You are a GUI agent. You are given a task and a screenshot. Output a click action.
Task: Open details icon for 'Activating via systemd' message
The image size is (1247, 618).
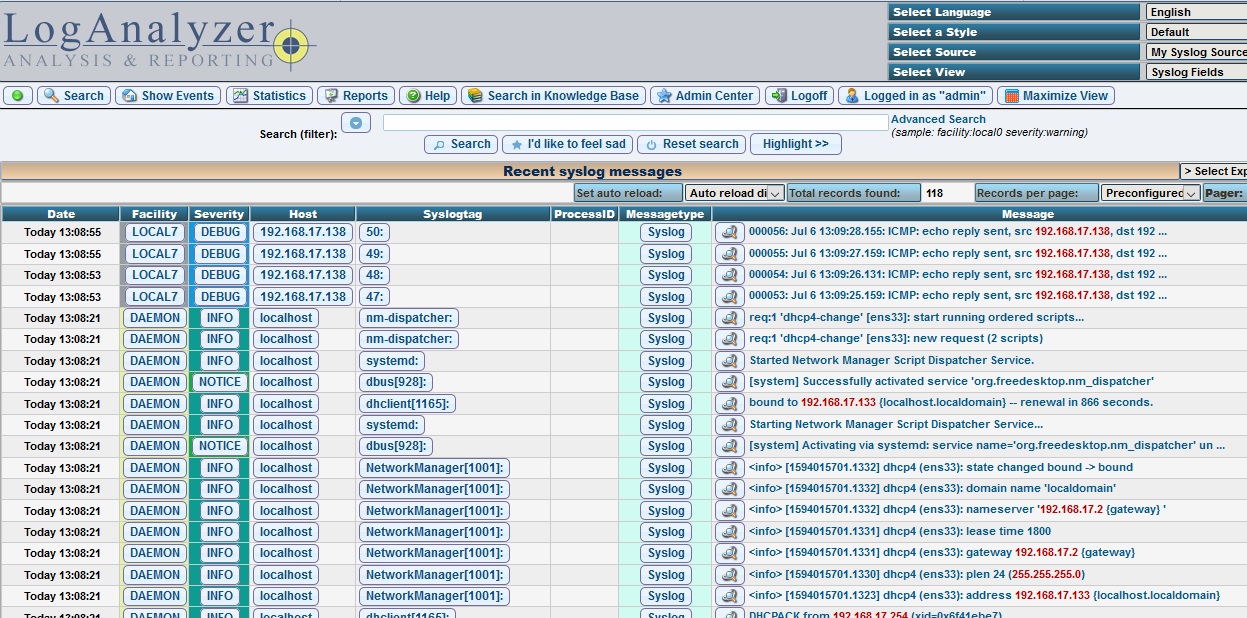pyautogui.click(x=730, y=446)
